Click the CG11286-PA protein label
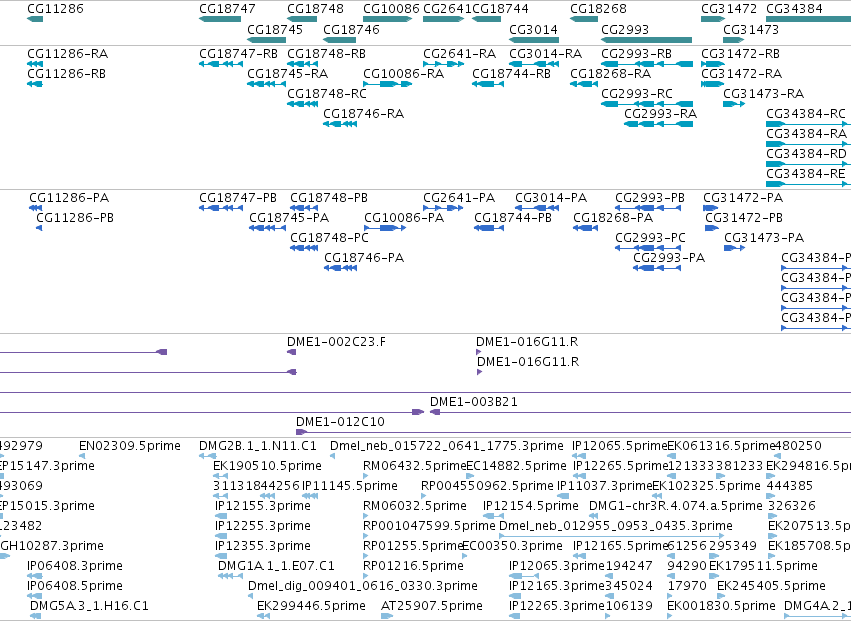This screenshot has width=851, height=621. point(69,198)
